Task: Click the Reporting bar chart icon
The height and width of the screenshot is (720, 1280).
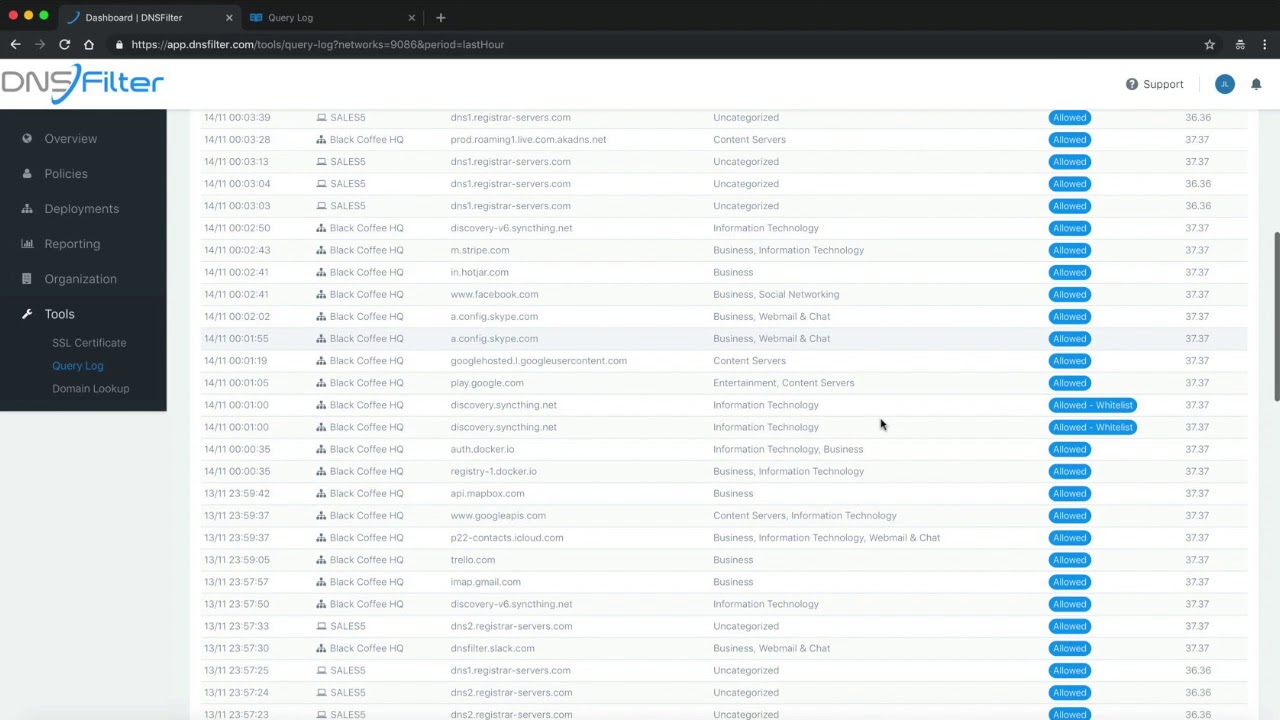Action: [27, 243]
